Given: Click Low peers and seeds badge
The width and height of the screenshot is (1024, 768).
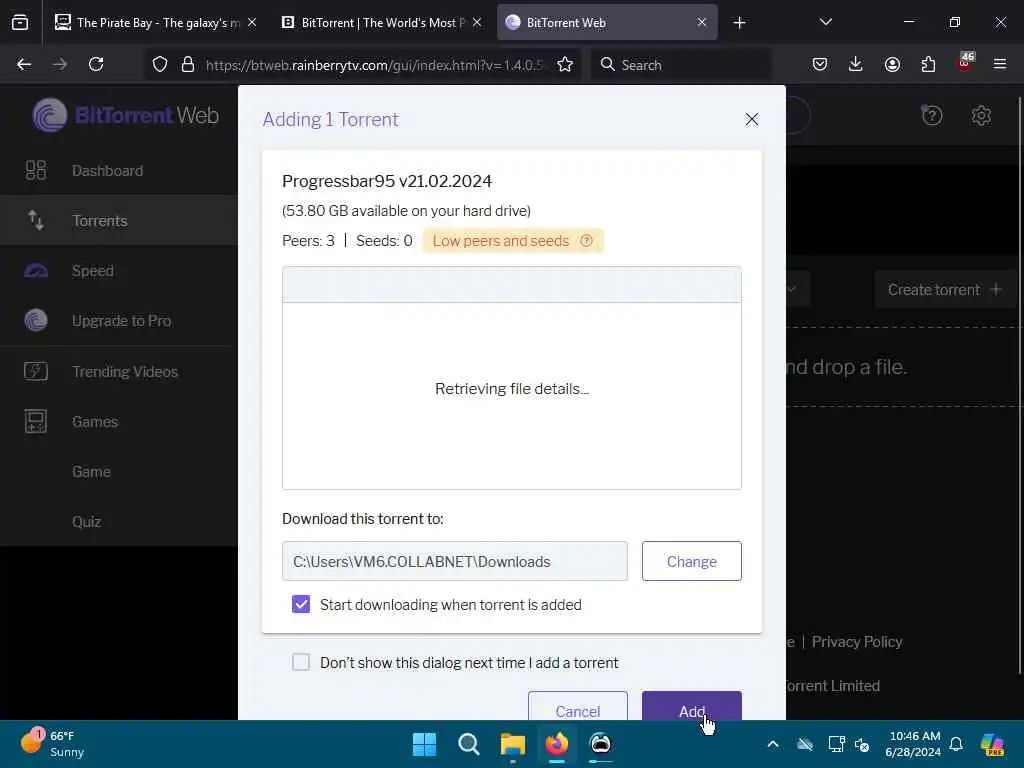Looking at the screenshot, I should 513,240.
